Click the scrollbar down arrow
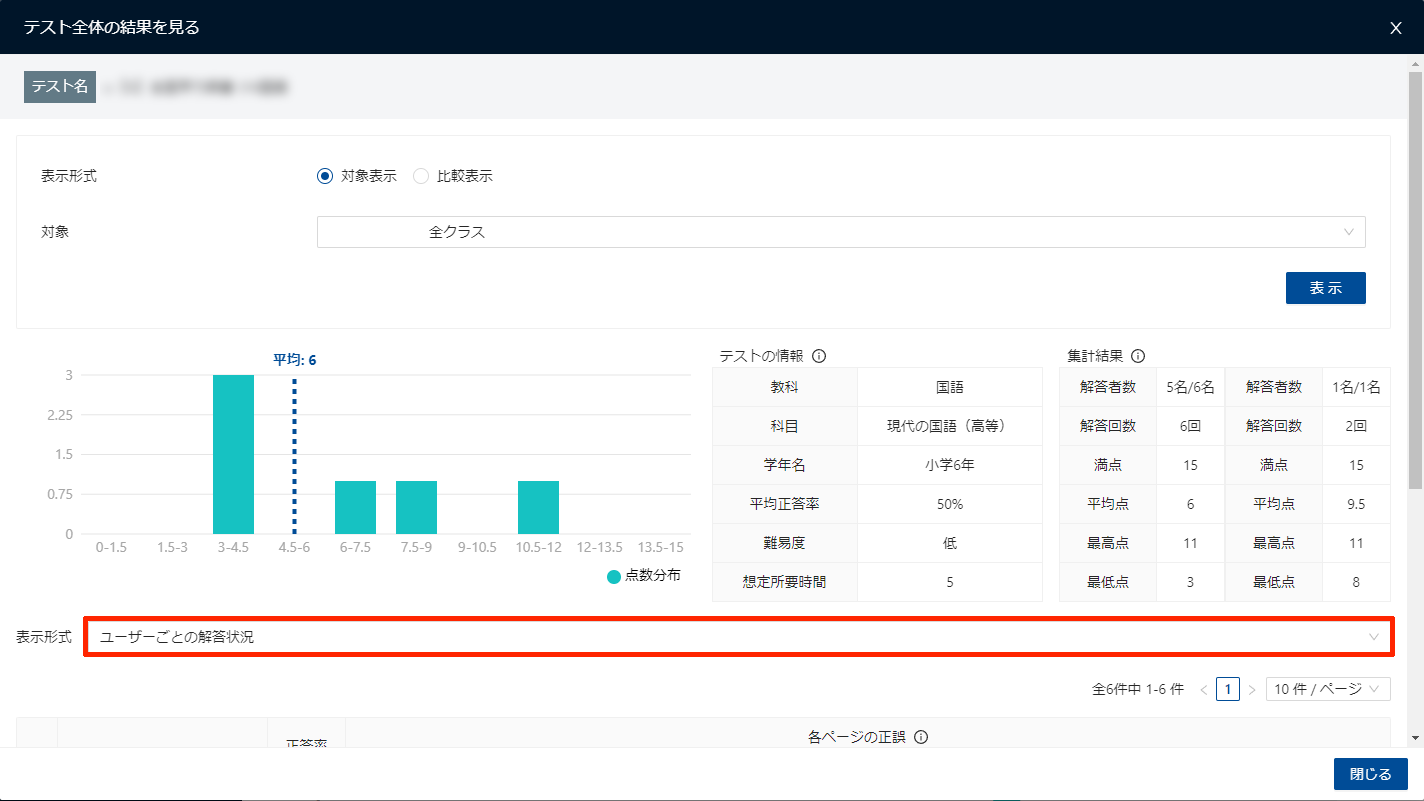This screenshot has height=801, width=1424. (1415, 738)
